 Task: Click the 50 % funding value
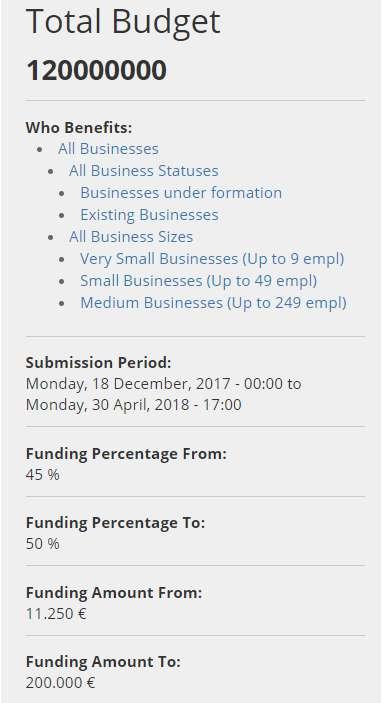[x=43, y=544]
